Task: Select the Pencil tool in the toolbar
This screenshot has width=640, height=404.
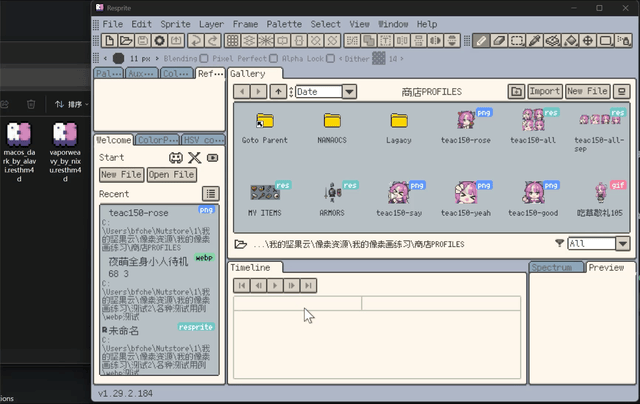Action: (x=482, y=41)
